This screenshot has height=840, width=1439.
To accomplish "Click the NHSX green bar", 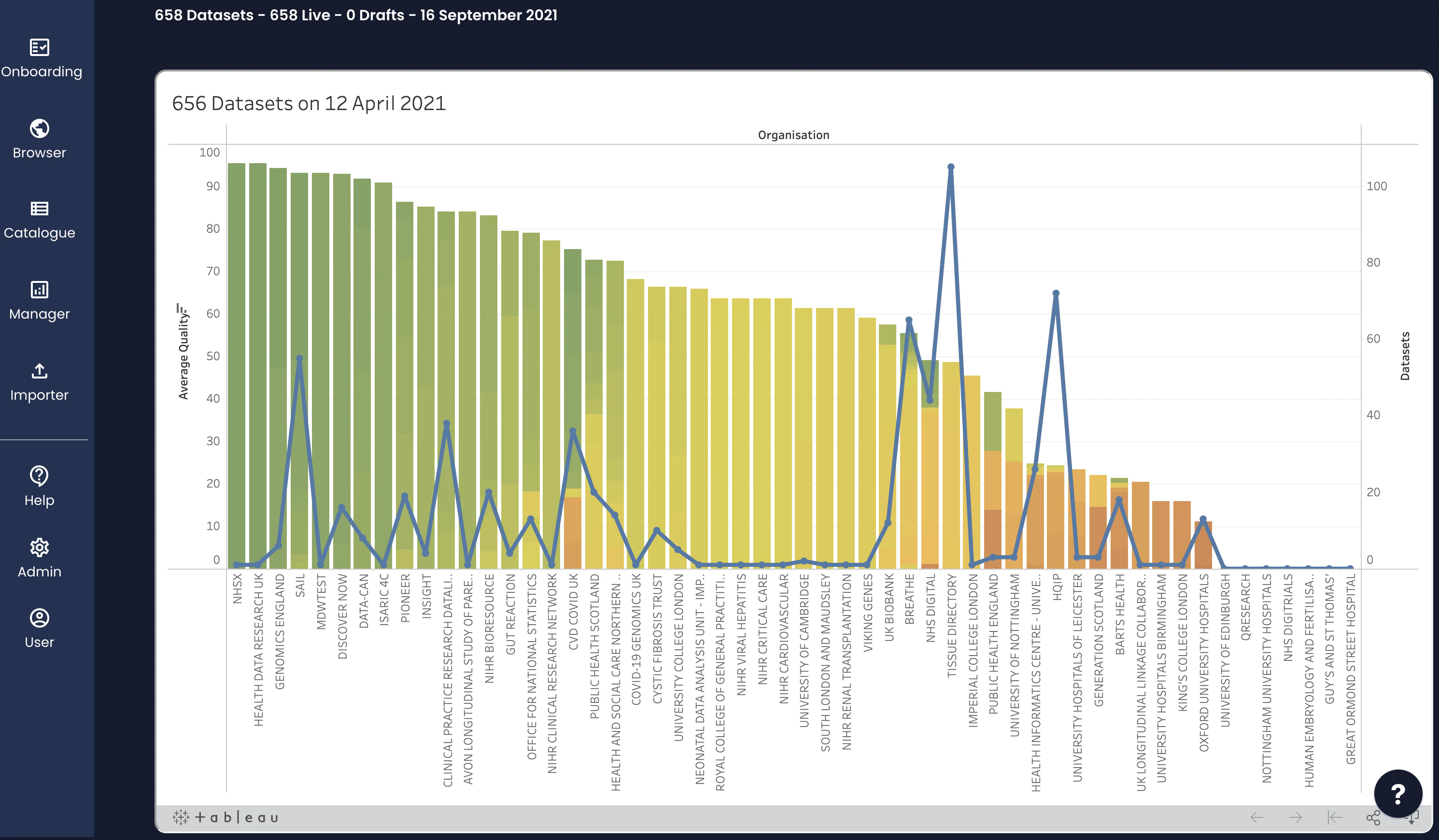I will (x=237, y=365).
